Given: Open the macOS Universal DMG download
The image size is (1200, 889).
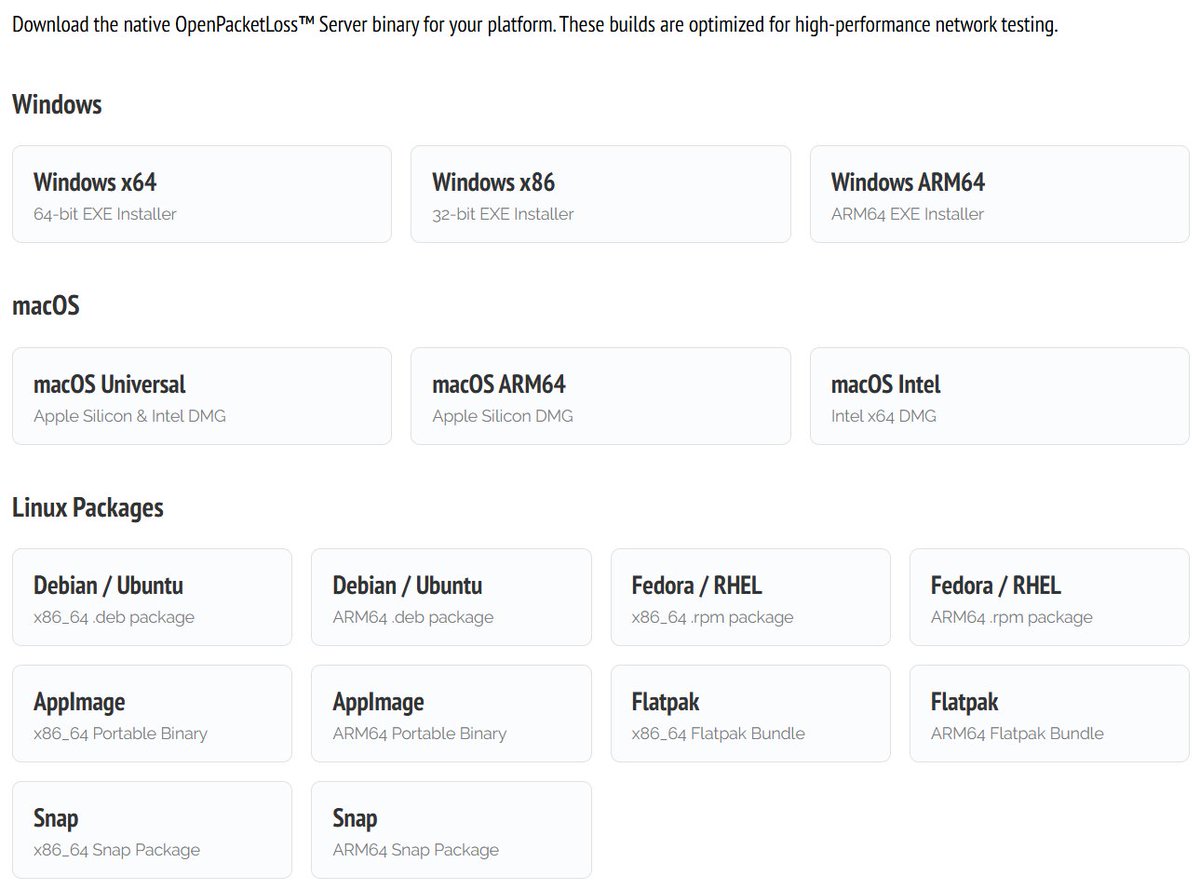Looking at the screenshot, I should point(202,396).
